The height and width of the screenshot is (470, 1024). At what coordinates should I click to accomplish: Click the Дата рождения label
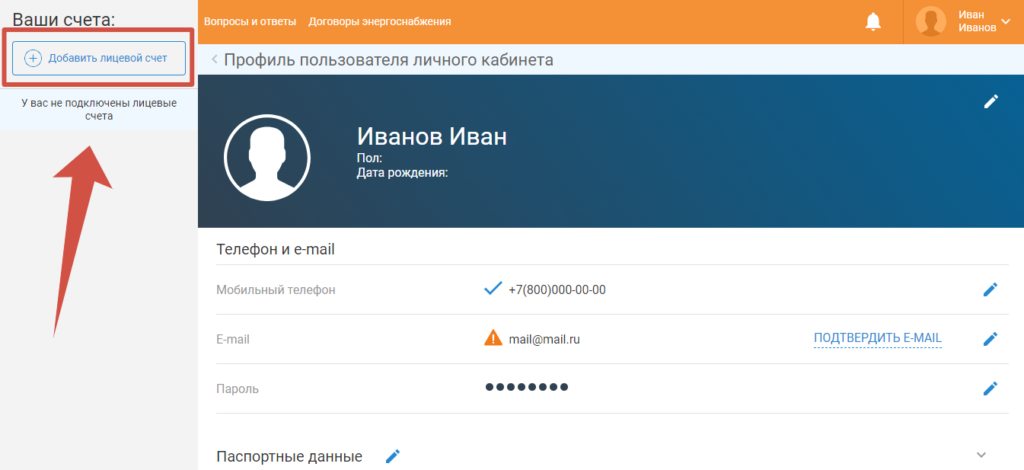point(402,174)
